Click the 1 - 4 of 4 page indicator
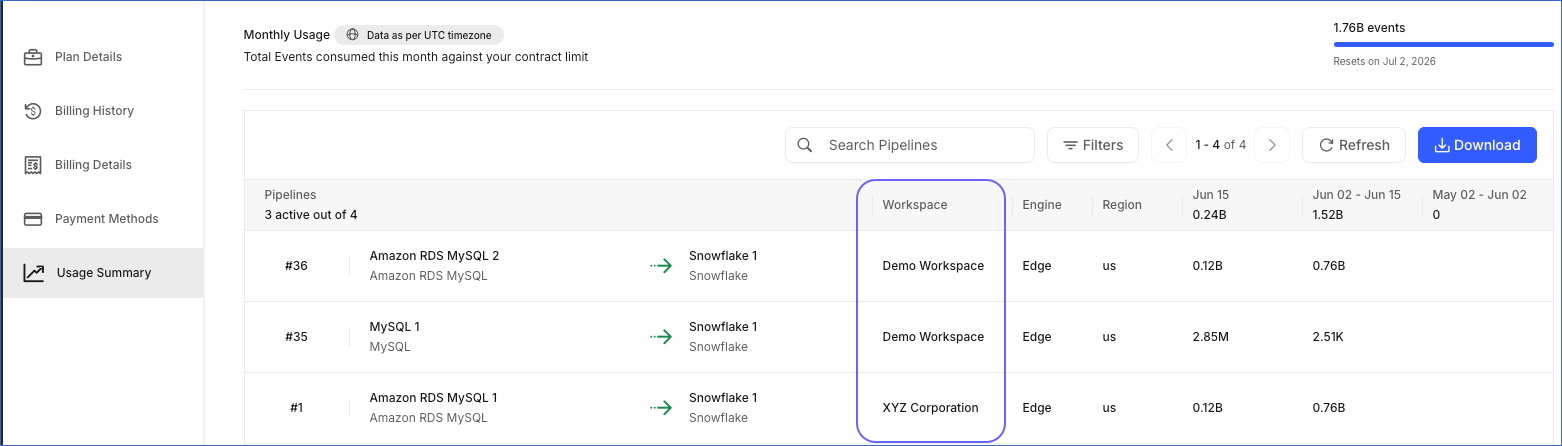The width and height of the screenshot is (1562, 446). point(1221,145)
